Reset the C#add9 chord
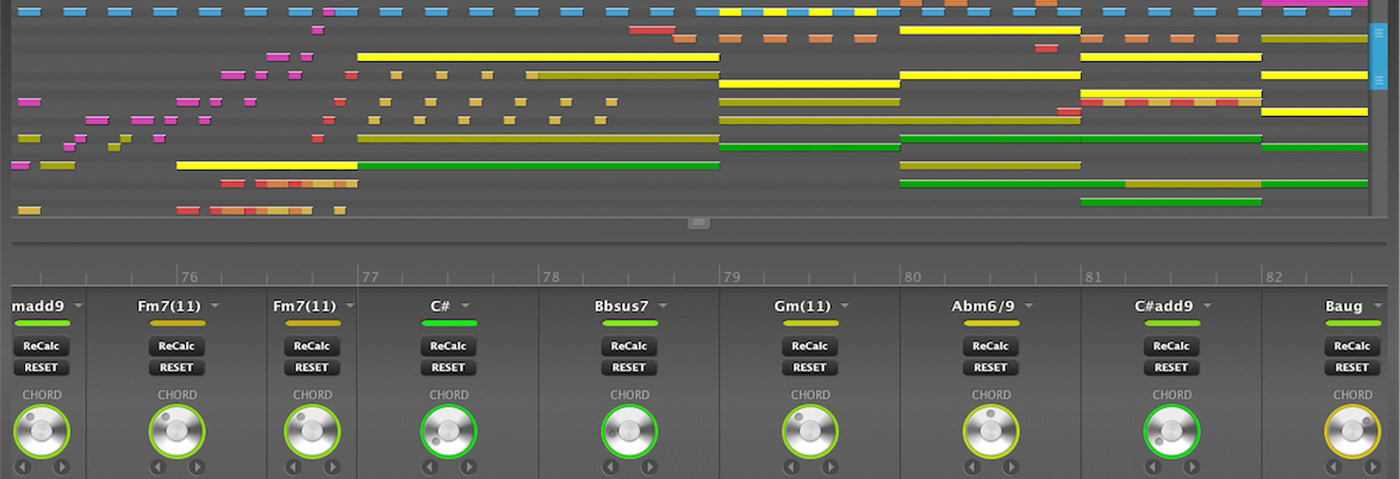The height and width of the screenshot is (479, 1400). (x=1172, y=367)
